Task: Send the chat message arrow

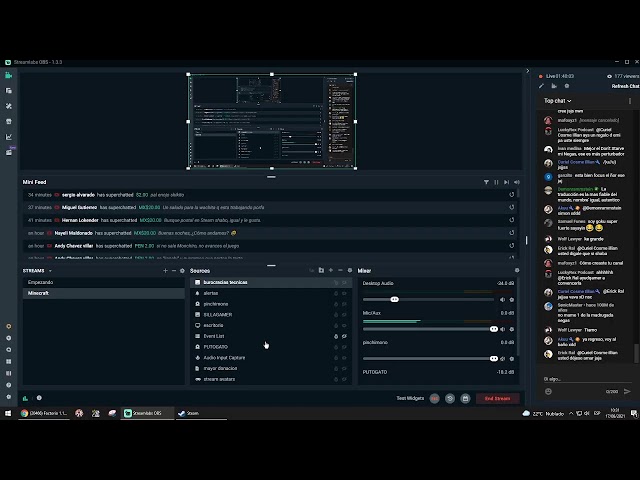Action: pyautogui.click(x=627, y=391)
